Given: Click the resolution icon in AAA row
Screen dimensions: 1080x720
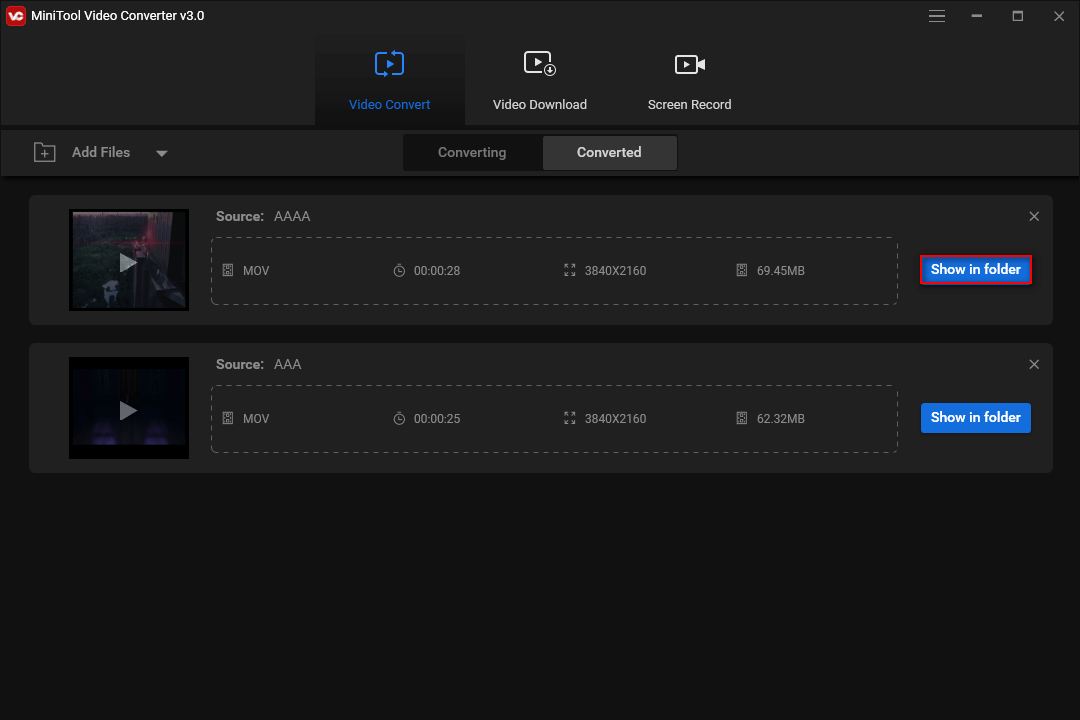Looking at the screenshot, I should click(570, 418).
